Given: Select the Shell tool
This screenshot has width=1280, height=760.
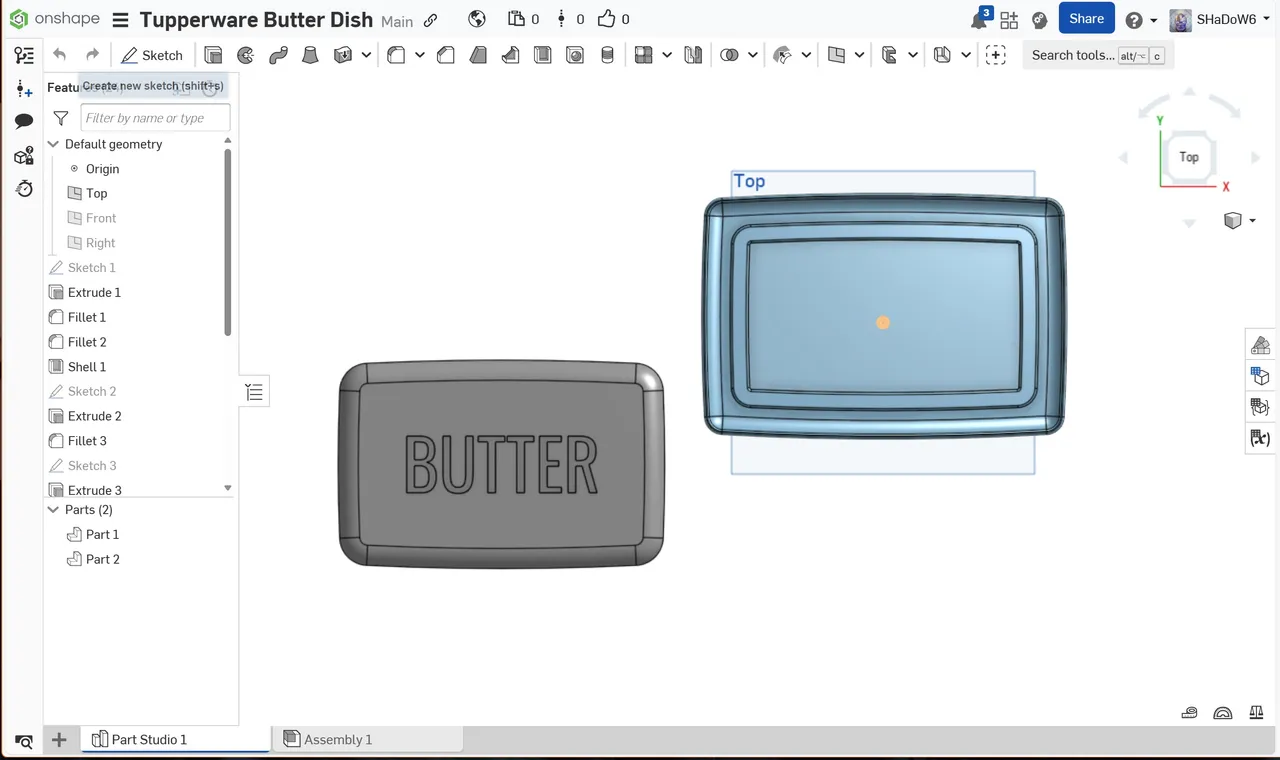Looking at the screenshot, I should pos(542,55).
